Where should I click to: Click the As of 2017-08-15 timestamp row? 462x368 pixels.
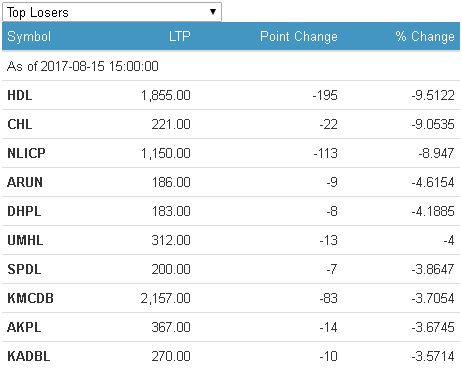231,66
